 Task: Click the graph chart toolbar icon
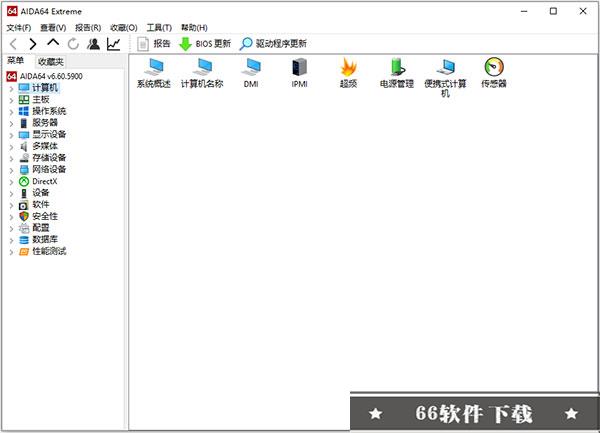coord(113,44)
